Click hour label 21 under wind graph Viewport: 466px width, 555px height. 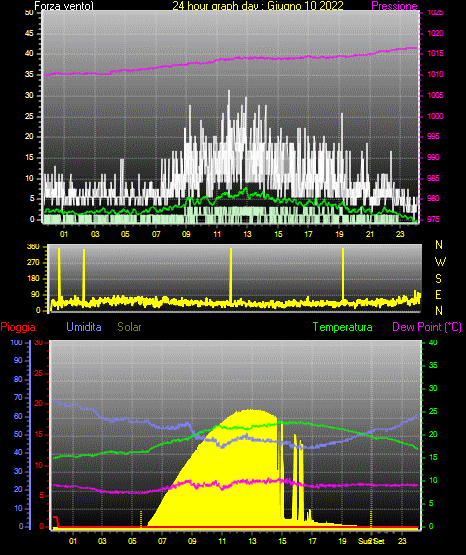pyautogui.click(x=370, y=234)
